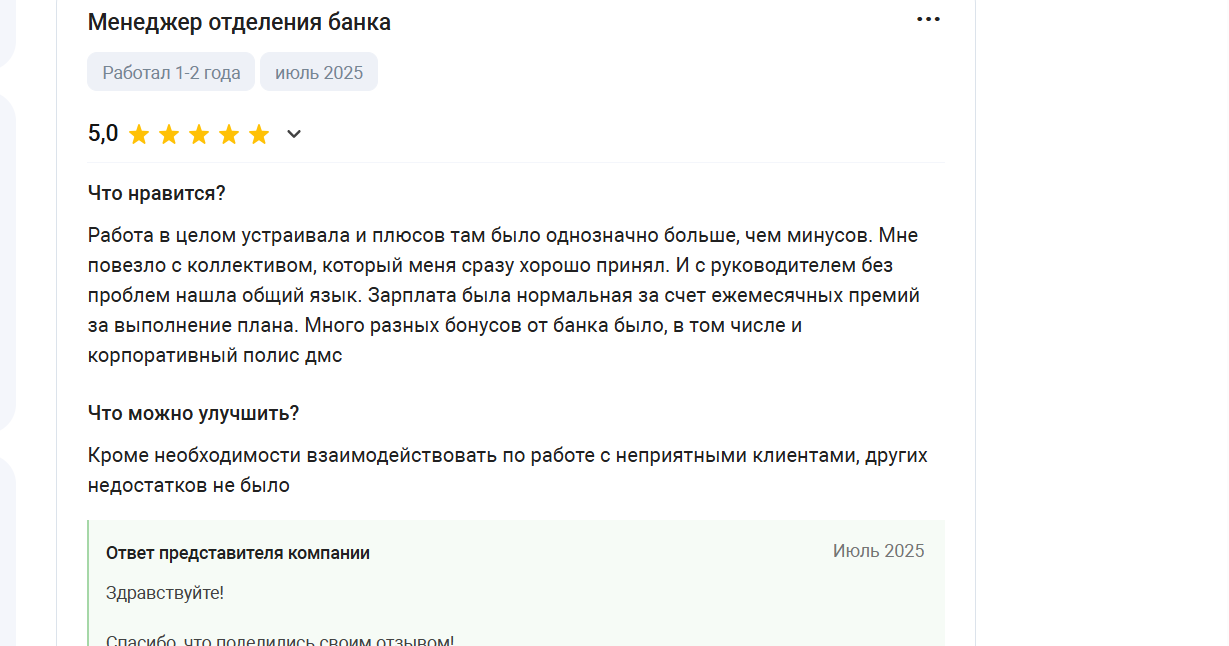Viewport: 1229px width, 646px height.
Task: Select the "июль 2025" tag
Action: 319,72
